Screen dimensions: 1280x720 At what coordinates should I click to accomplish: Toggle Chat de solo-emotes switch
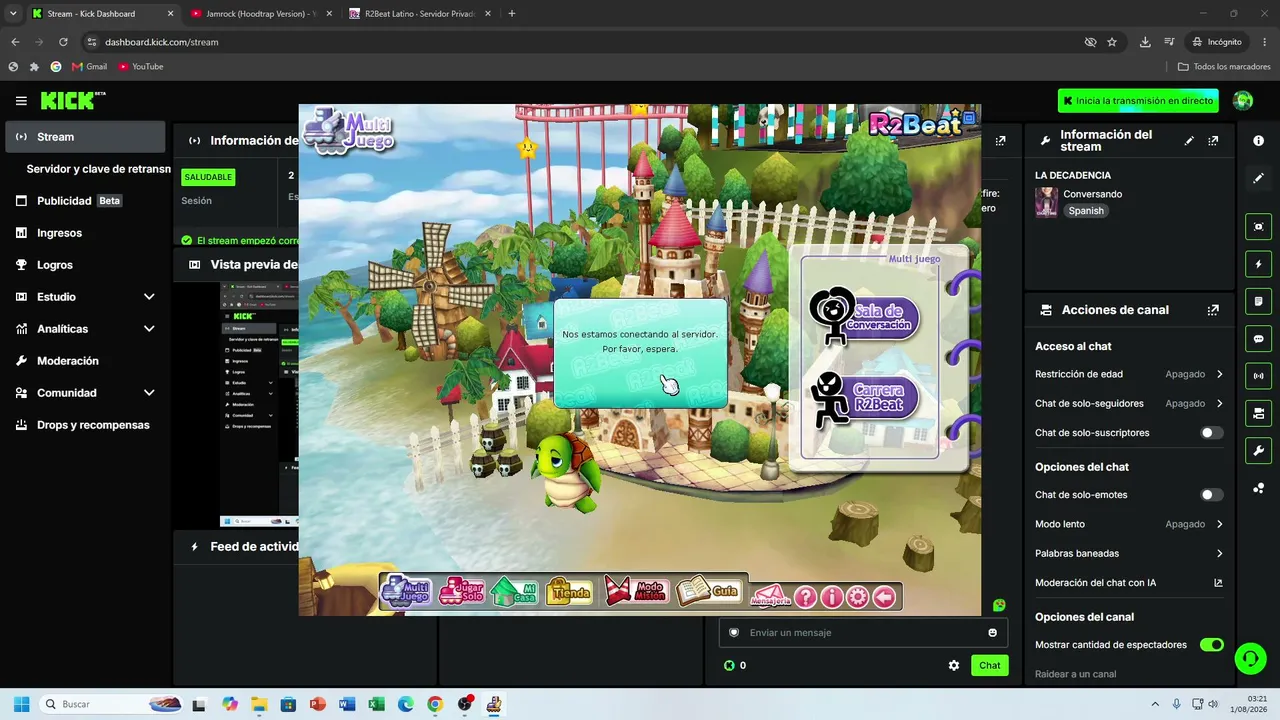pyautogui.click(x=1211, y=495)
